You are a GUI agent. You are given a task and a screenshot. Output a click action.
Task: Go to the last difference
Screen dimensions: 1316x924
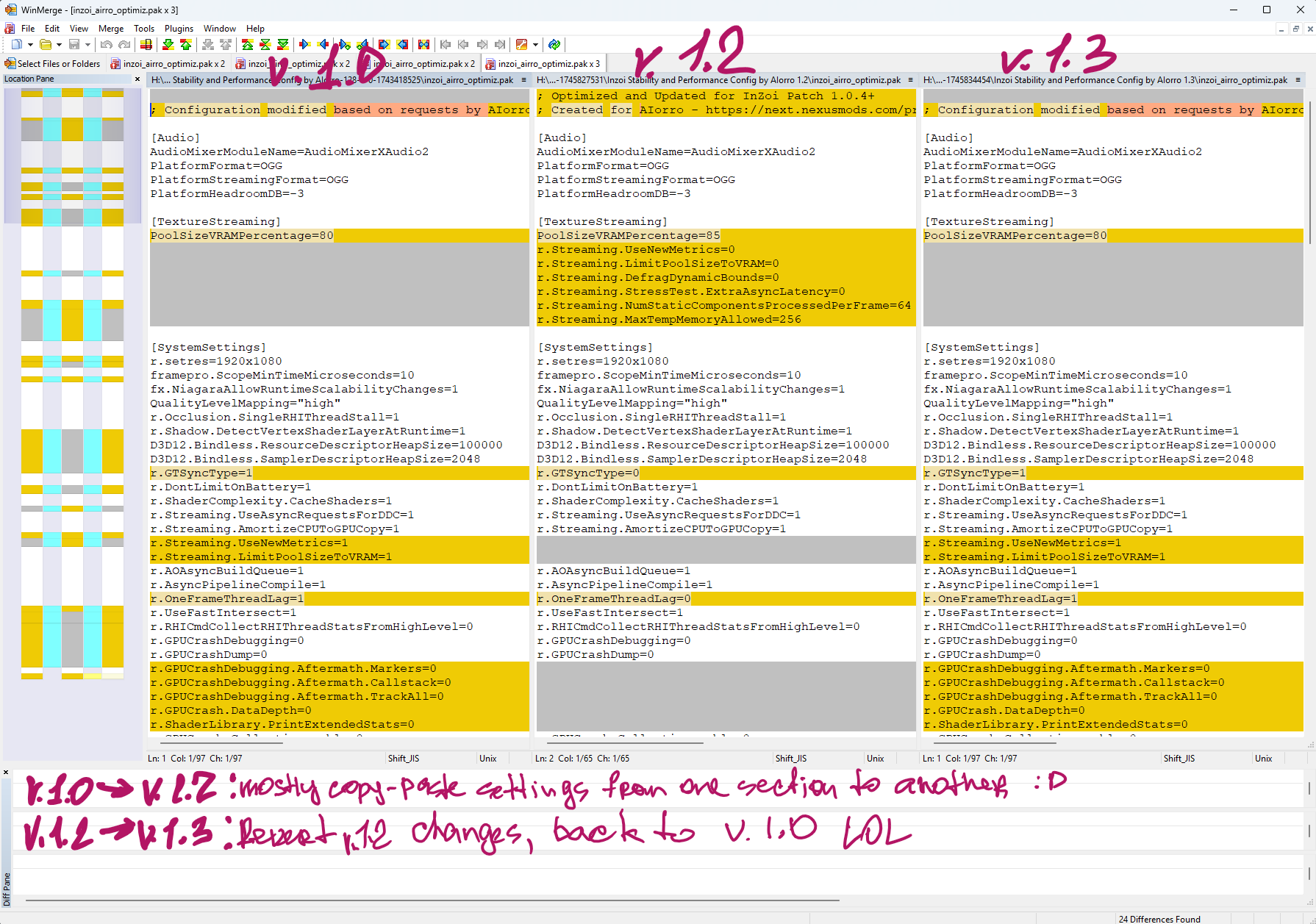(x=283, y=45)
